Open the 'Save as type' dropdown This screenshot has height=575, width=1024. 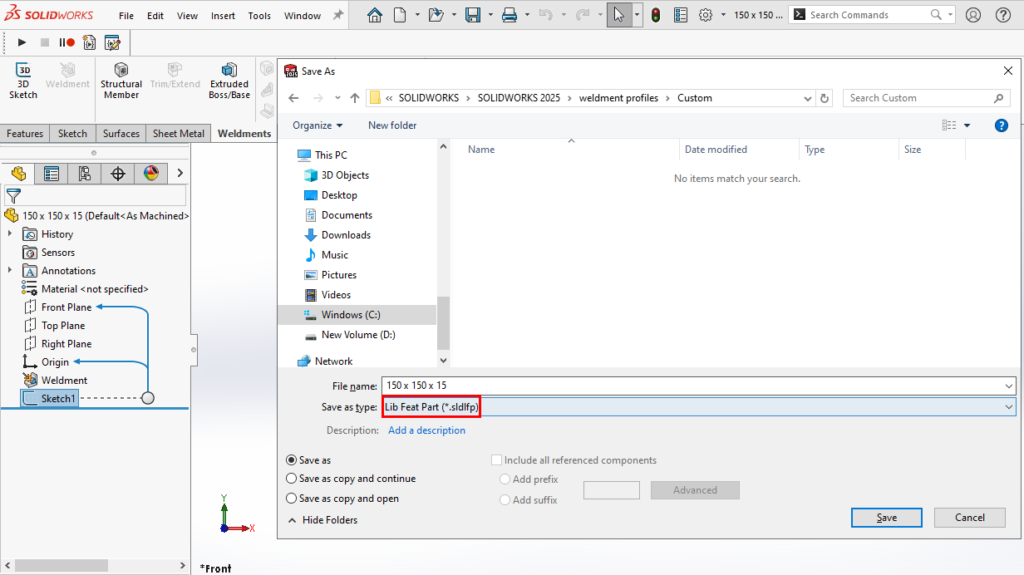point(1008,407)
